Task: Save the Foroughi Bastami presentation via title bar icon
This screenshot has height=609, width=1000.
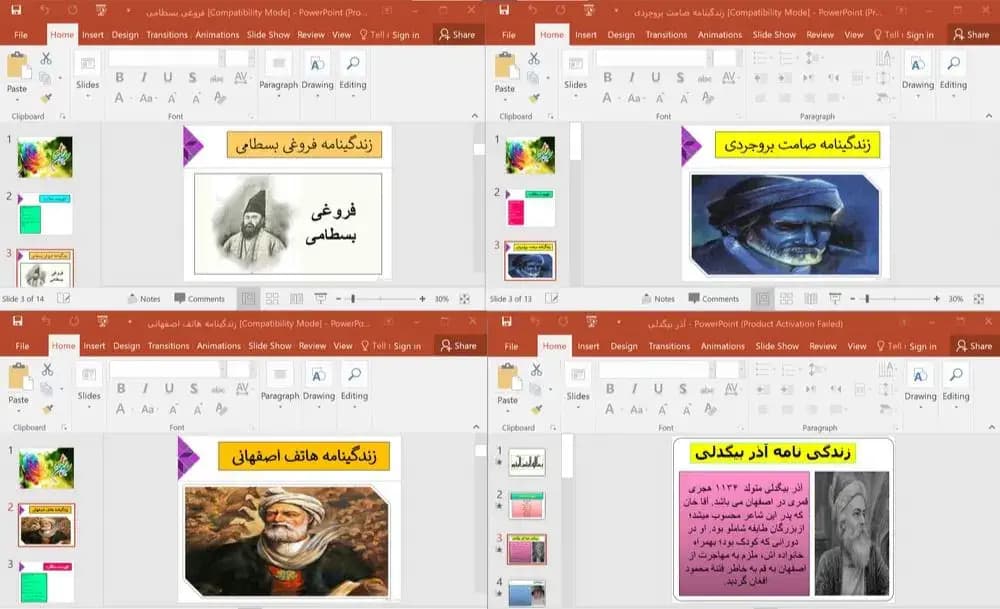Action: [x=16, y=10]
